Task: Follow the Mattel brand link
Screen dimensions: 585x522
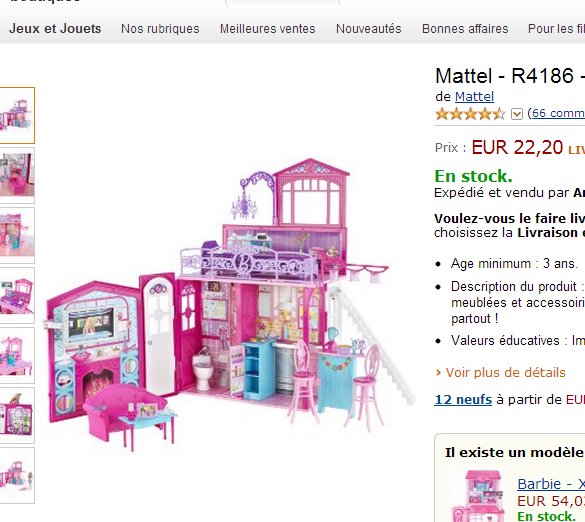Action: click(x=474, y=97)
